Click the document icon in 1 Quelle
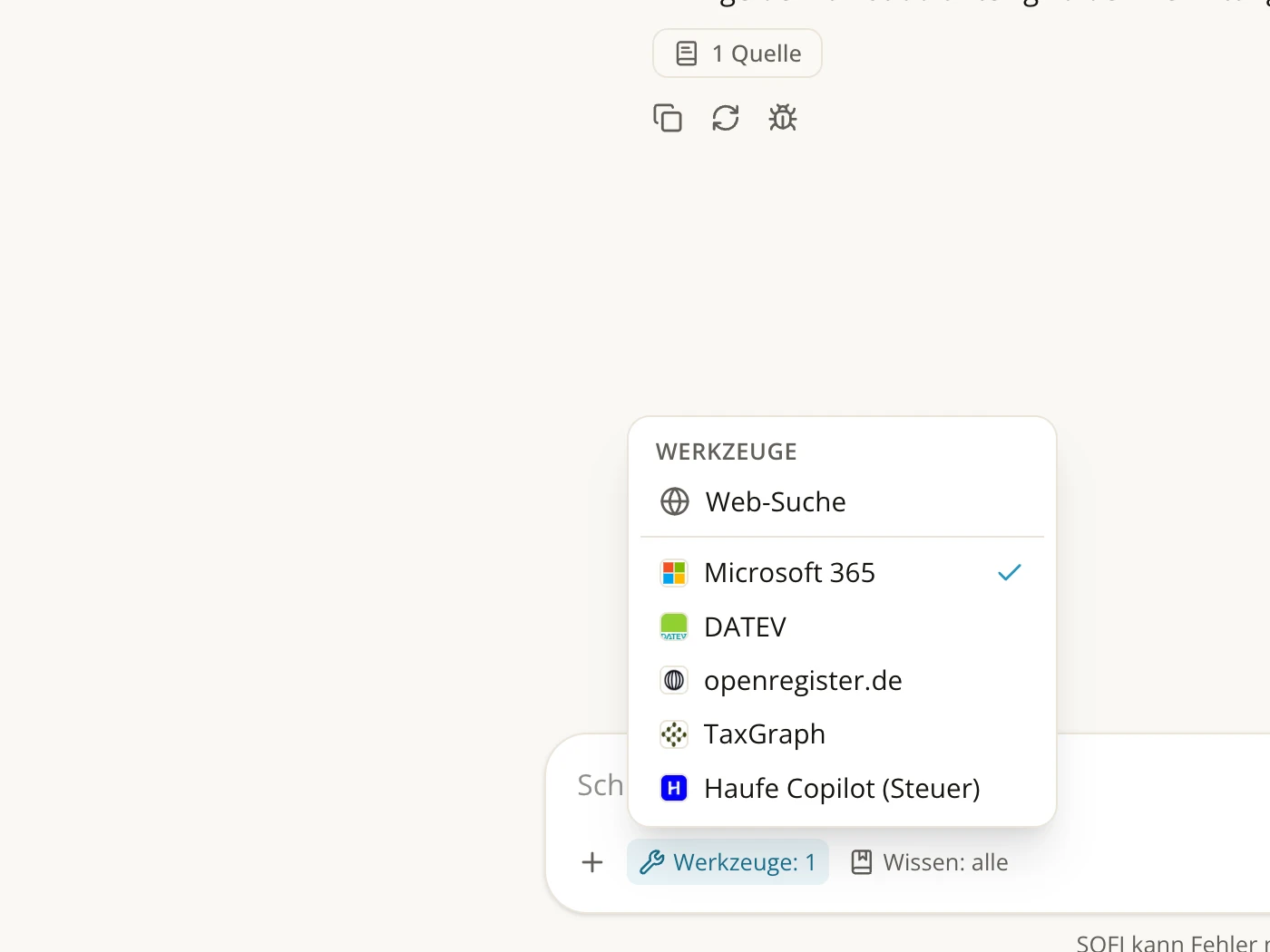The height and width of the screenshot is (952, 1270). tap(687, 53)
